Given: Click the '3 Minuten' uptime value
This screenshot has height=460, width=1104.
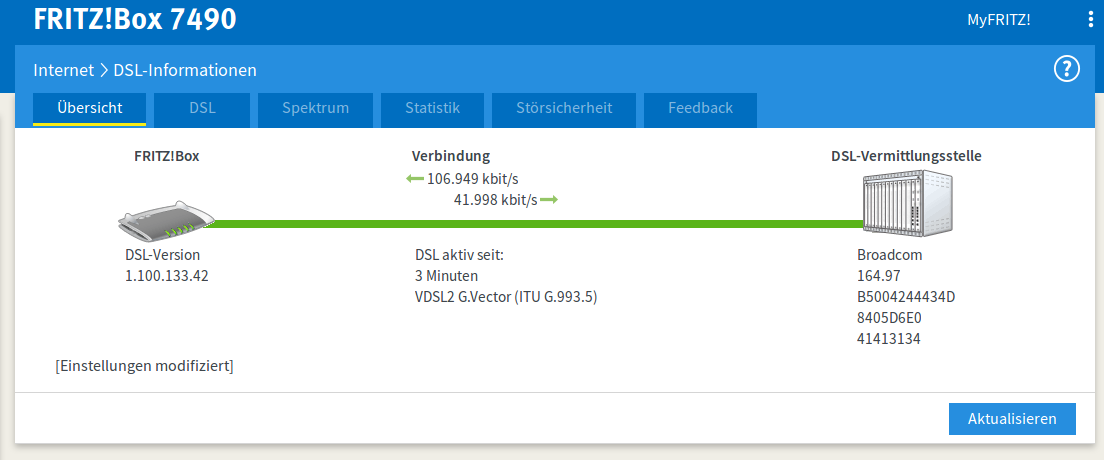Looking at the screenshot, I should point(446,276).
